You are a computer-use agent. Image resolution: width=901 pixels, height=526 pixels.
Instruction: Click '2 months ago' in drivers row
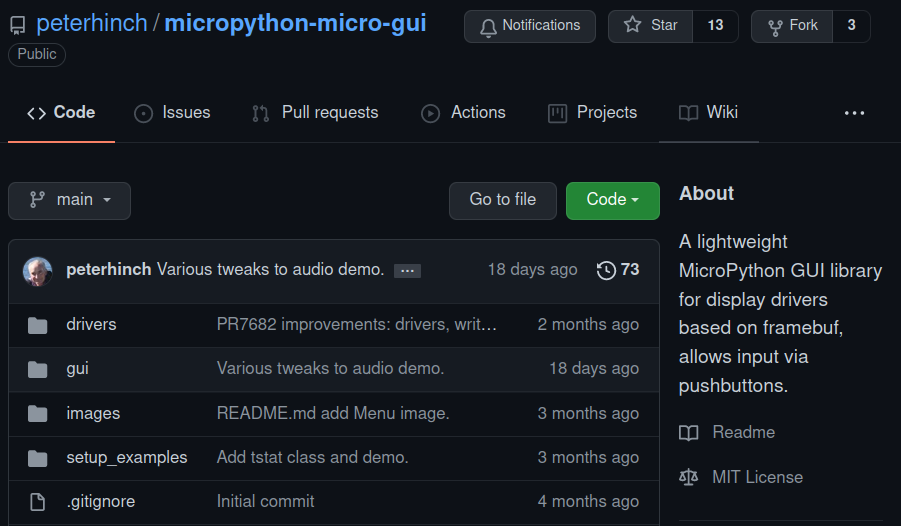point(588,324)
